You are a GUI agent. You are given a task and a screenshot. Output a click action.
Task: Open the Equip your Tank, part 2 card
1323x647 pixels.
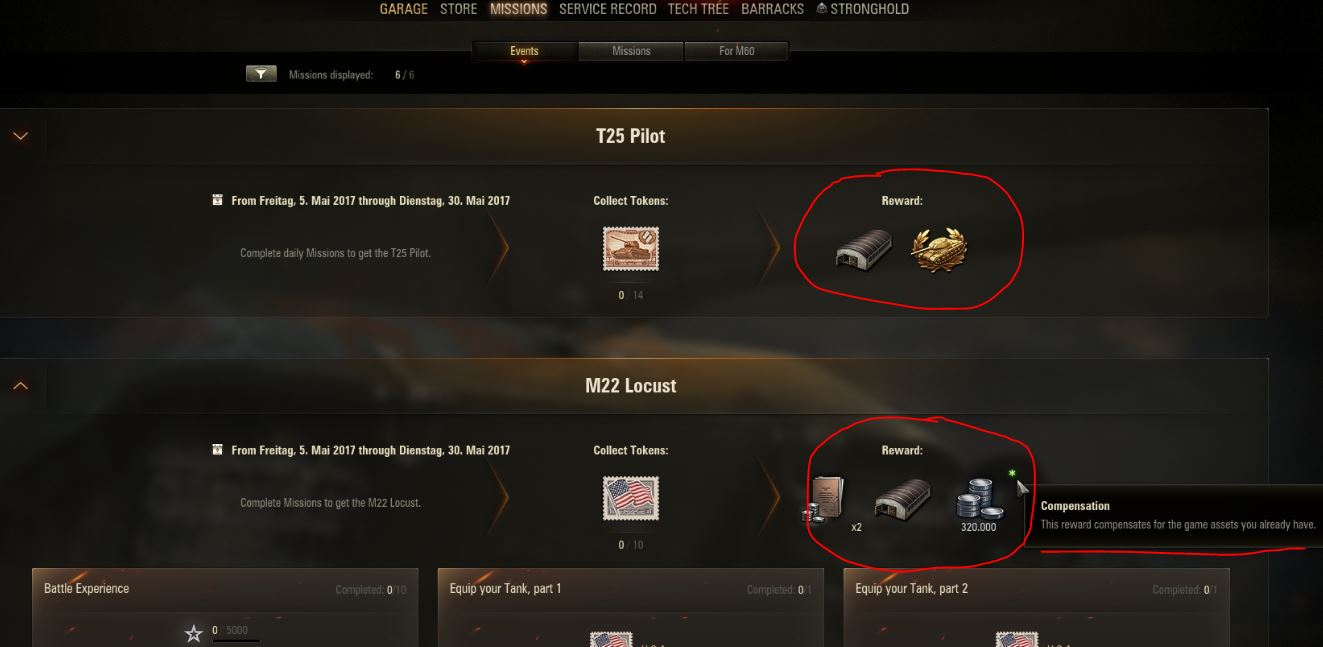(1036, 608)
